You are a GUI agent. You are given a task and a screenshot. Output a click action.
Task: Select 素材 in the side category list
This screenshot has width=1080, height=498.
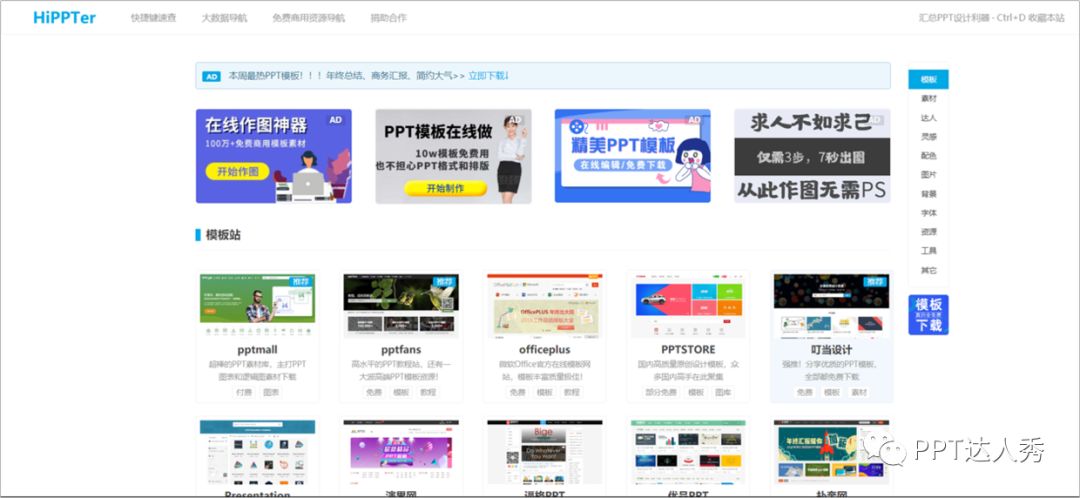coord(928,98)
